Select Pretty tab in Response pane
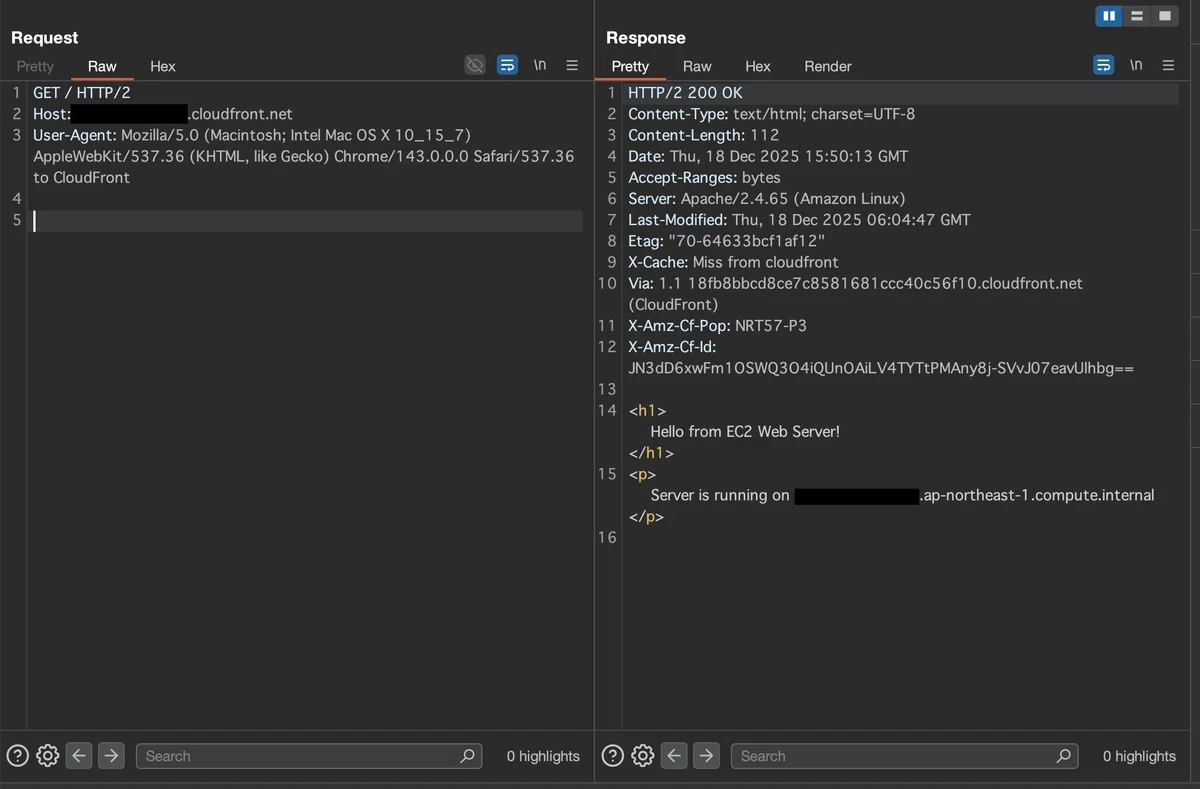This screenshot has width=1200, height=789. (630, 66)
